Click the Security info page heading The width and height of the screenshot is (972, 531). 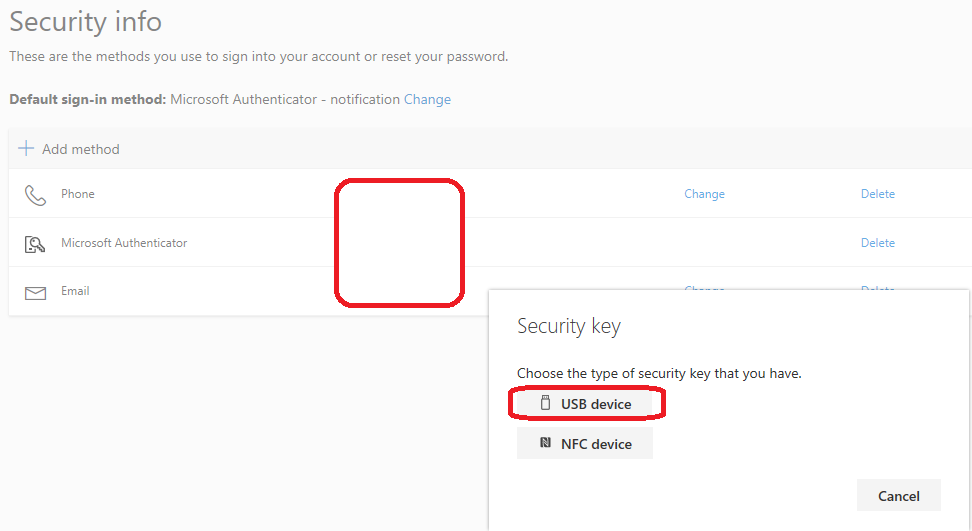pos(85,22)
